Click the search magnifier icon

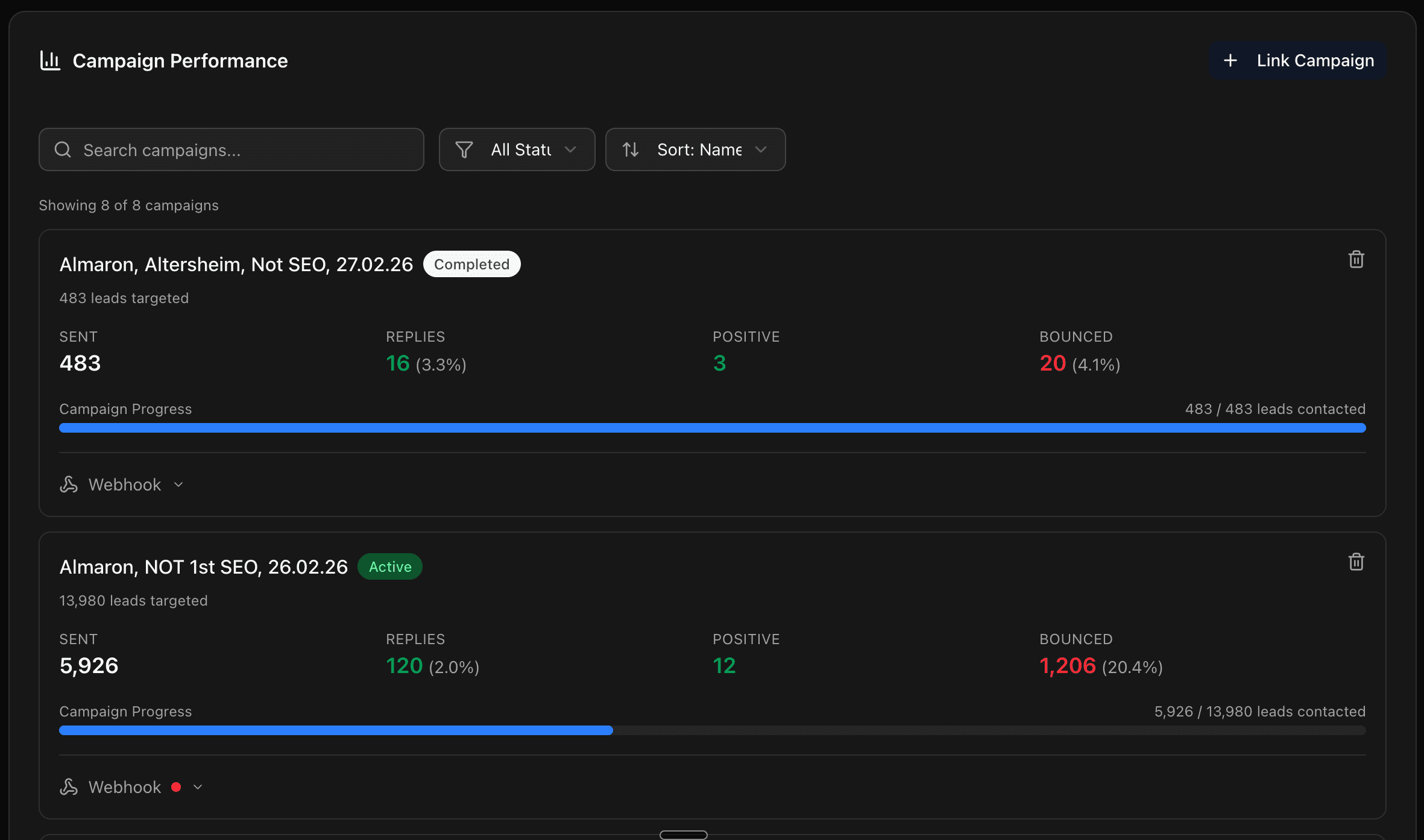click(63, 149)
